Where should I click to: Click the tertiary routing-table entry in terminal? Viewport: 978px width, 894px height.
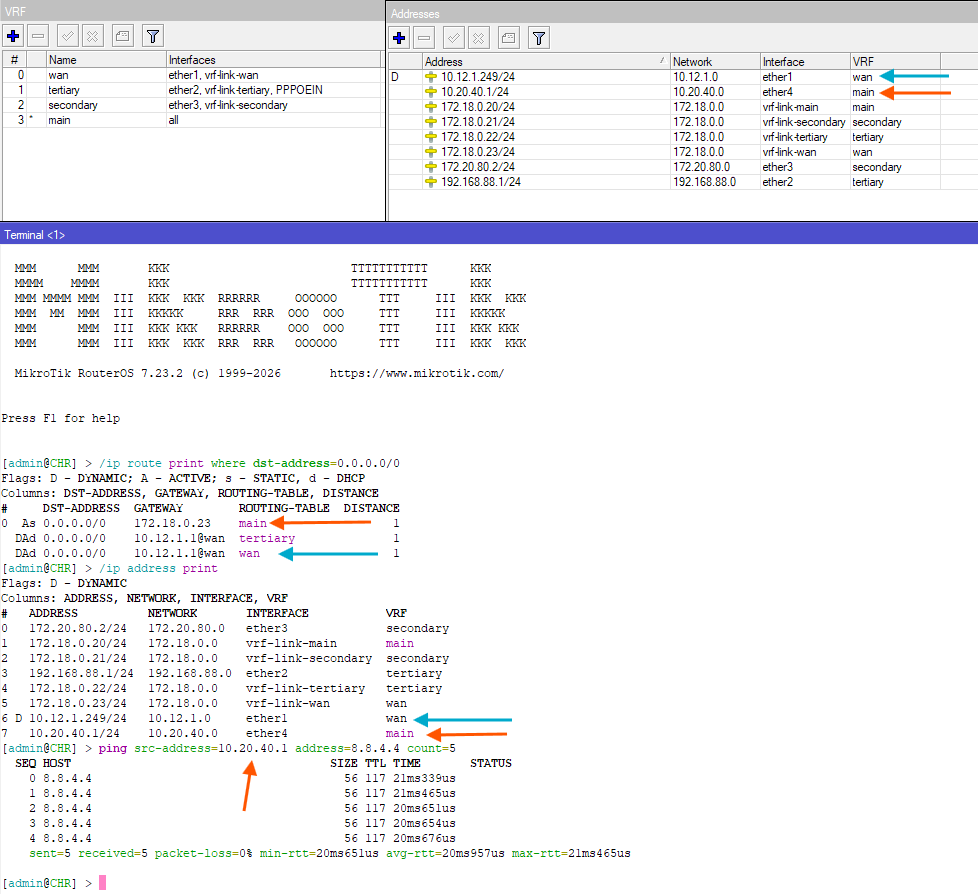[x=267, y=538]
